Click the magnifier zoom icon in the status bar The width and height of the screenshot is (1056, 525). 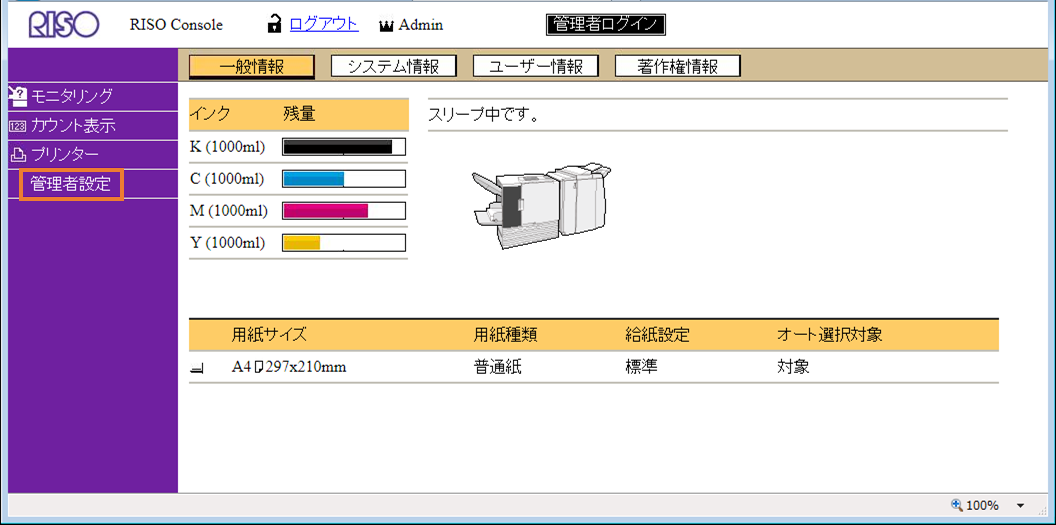click(956, 505)
